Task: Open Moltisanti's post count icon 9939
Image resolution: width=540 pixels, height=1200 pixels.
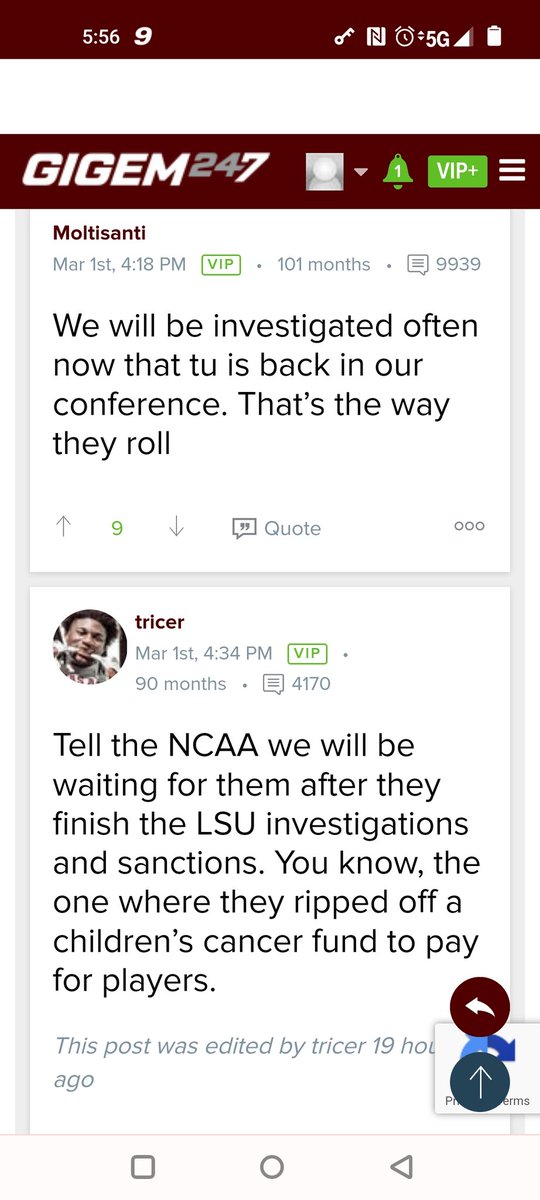Action: [418, 265]
